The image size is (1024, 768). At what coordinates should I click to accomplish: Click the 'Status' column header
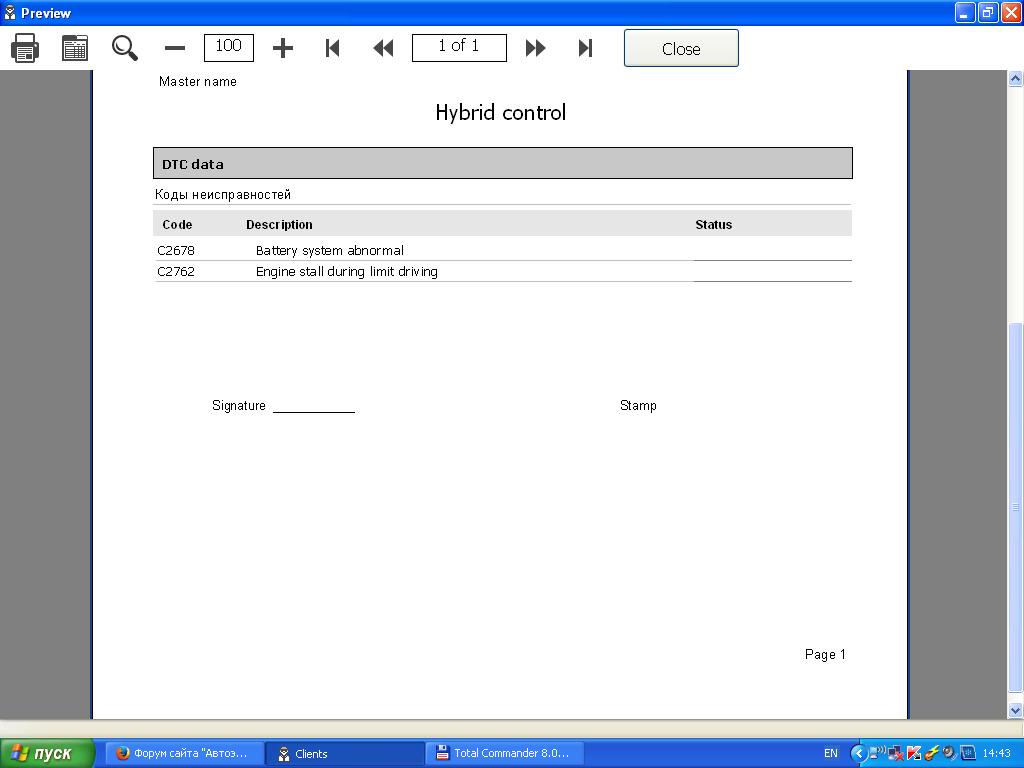point(714,225)
